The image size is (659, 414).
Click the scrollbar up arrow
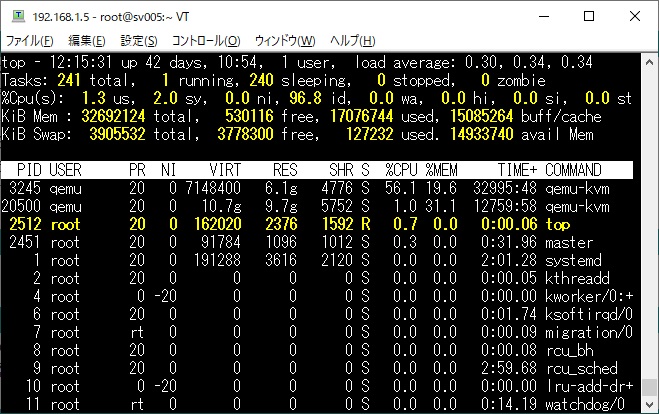tap(649, 62)
